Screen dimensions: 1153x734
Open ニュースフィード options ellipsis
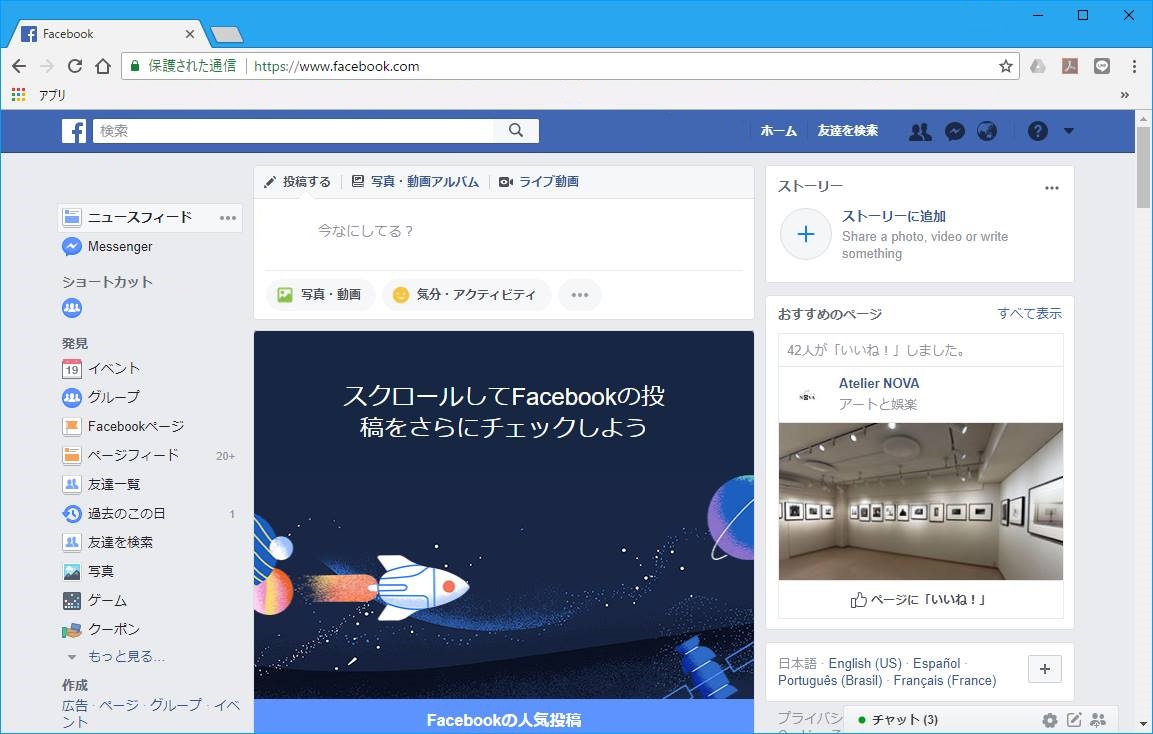228,218
